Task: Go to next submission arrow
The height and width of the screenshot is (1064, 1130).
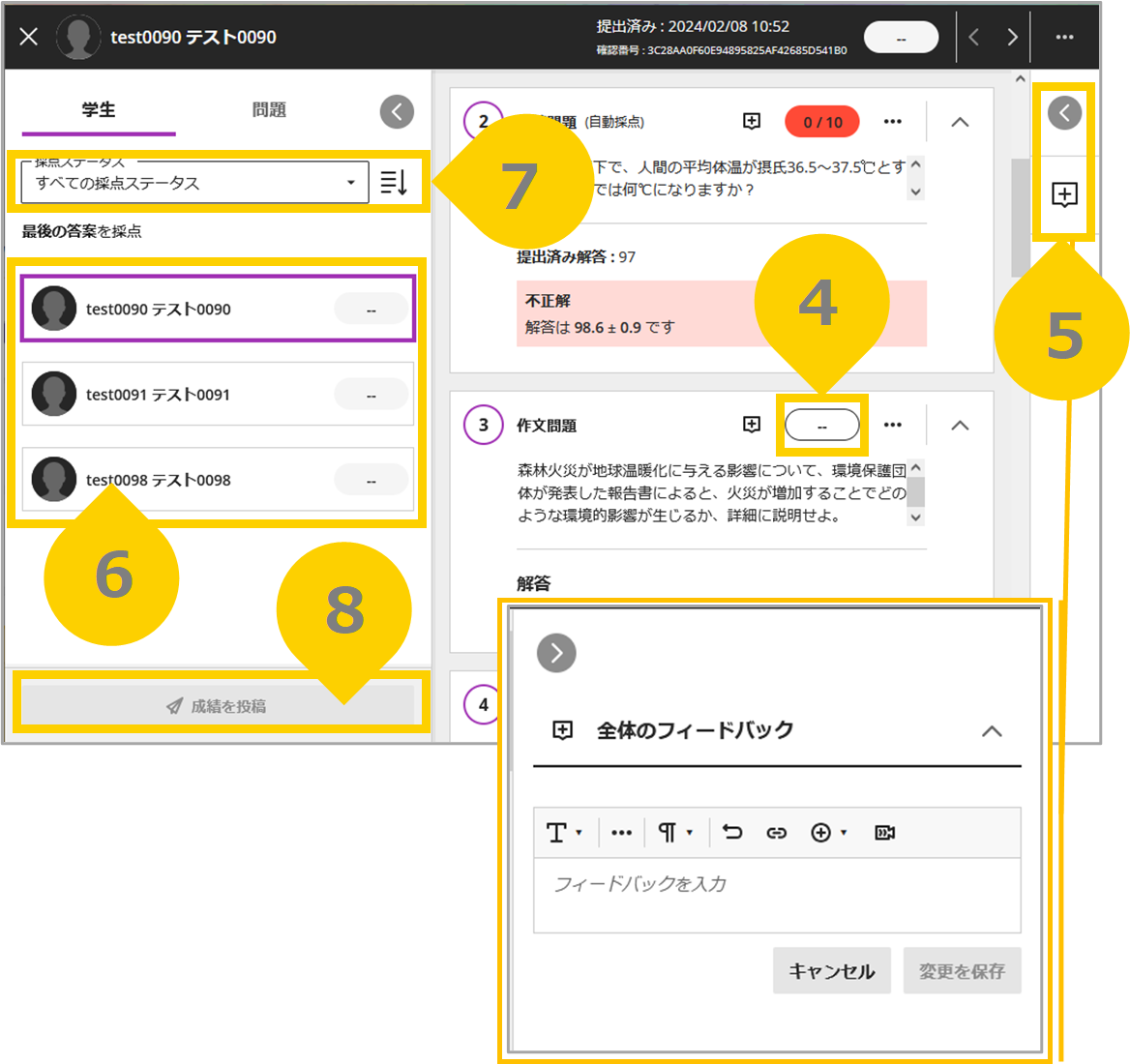Action: click(x=1013, y=38)
